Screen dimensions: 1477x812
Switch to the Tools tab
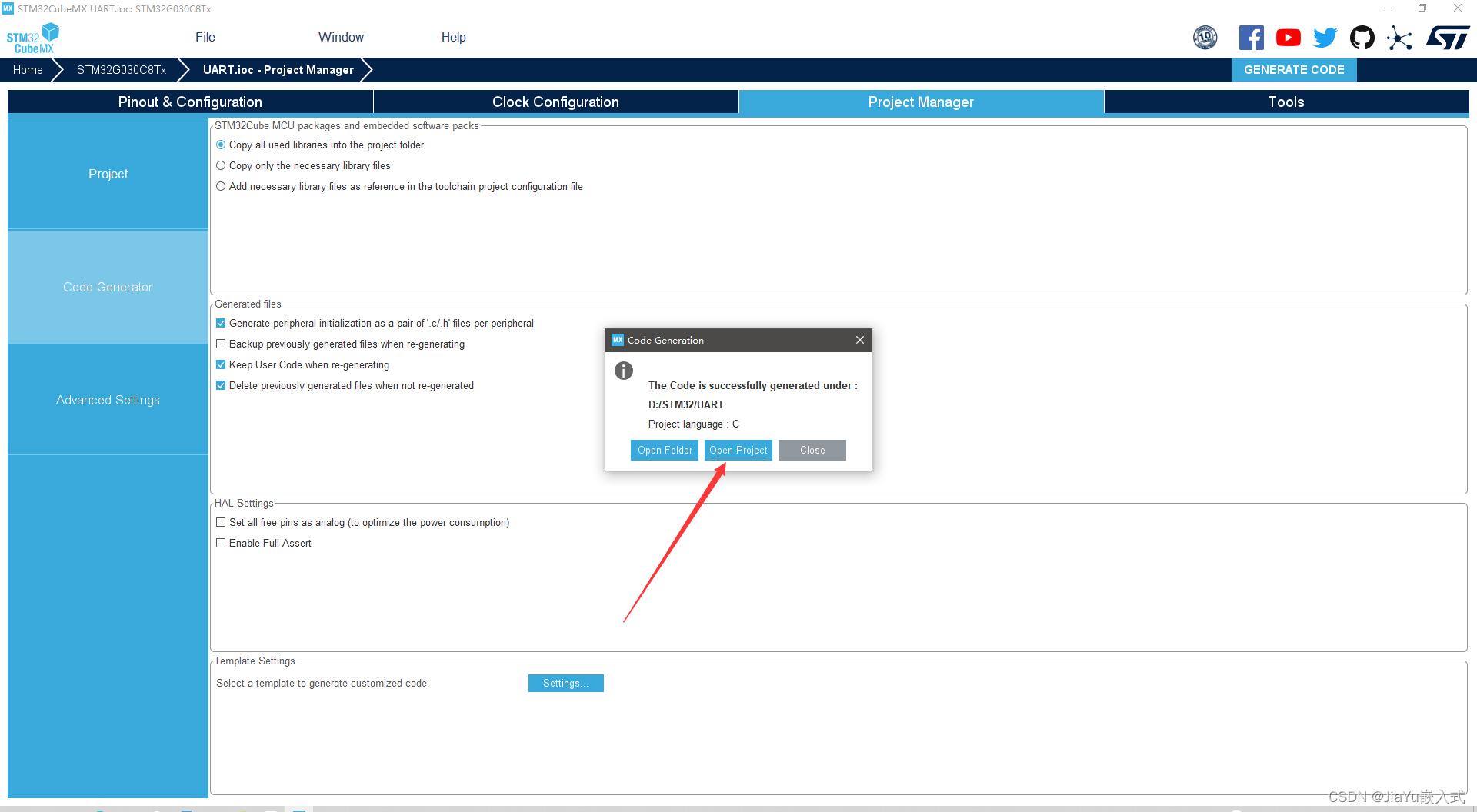1286,101
